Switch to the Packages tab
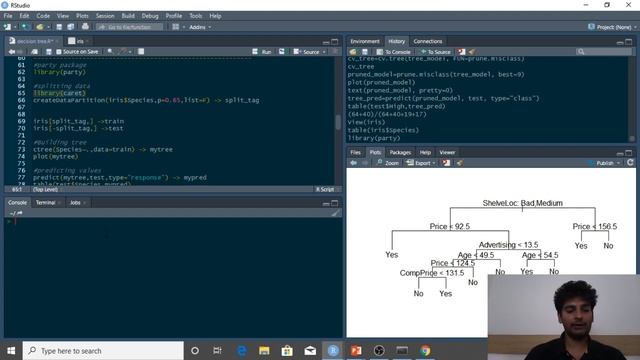The image size is (640, 360). click(x=400, y=152)
